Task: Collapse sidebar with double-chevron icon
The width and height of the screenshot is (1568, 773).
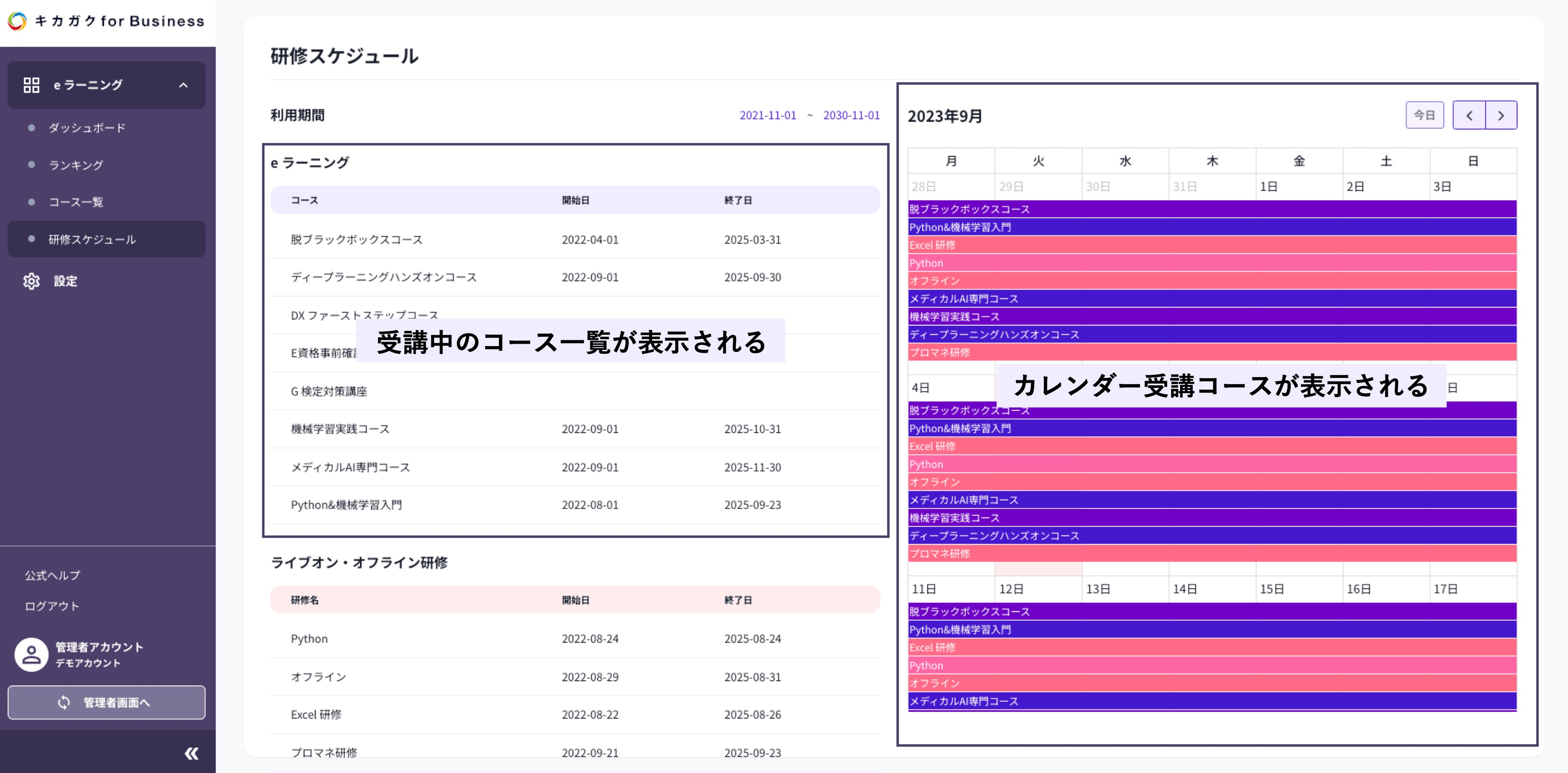Action: coord(191,753)
